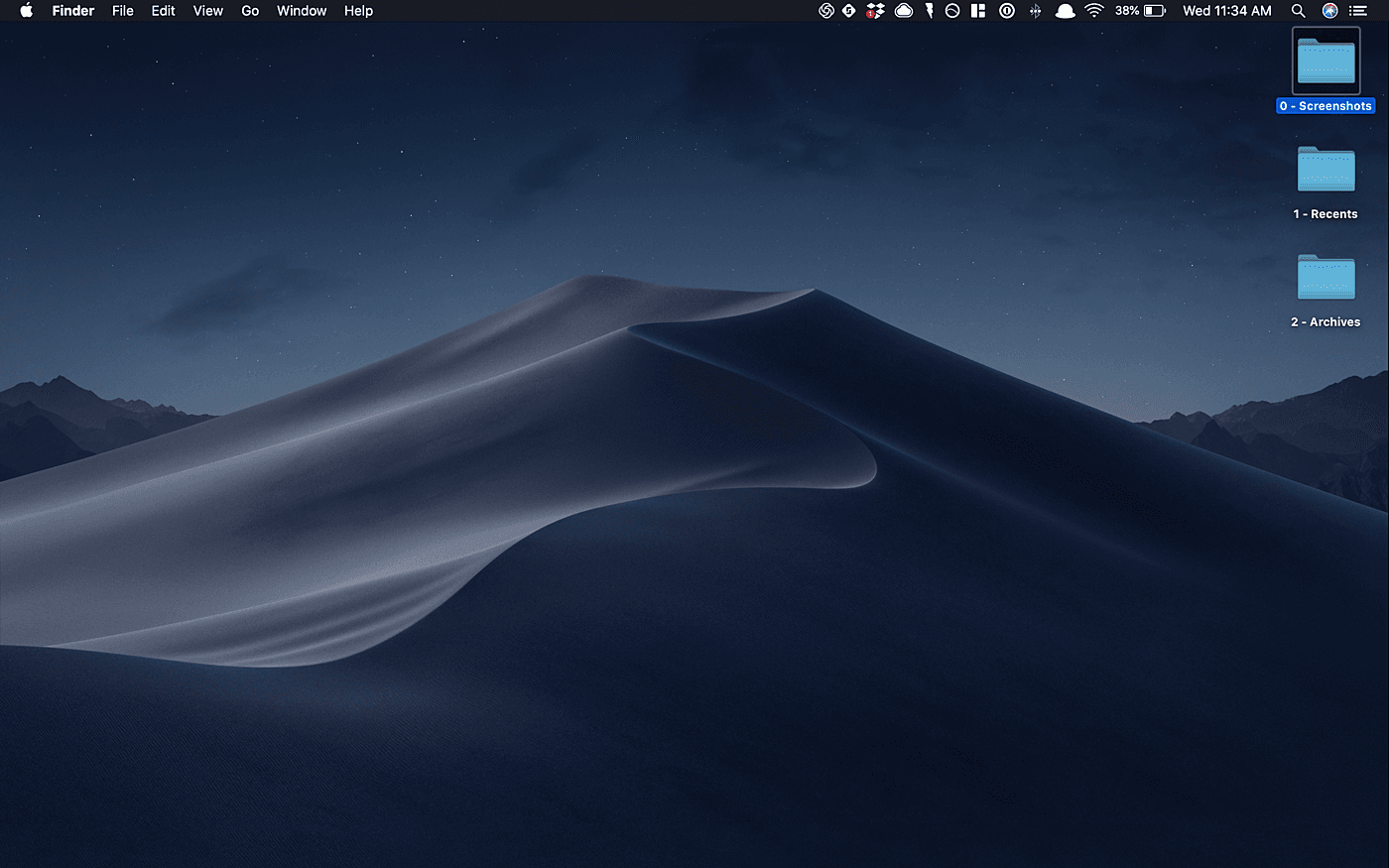The image size is (1389, 868).
Task: Click the window-layout grid menu bar icon
Action: click(978, 11)
